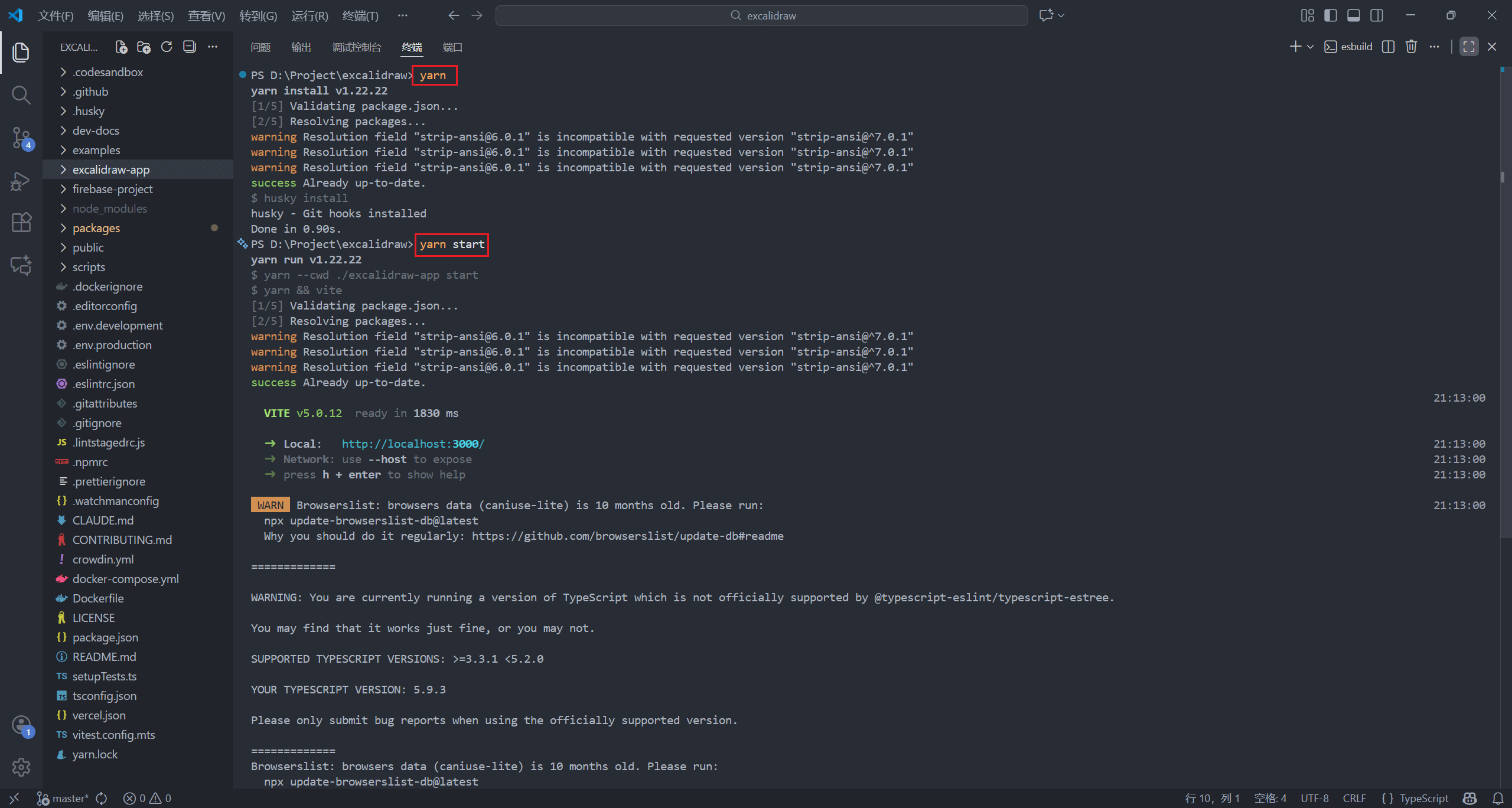Expand the excalidraw-app folder
Image resolution: width=1512 pixels, height=808 pixels.
pyautogui.click(x=111, y=170)
